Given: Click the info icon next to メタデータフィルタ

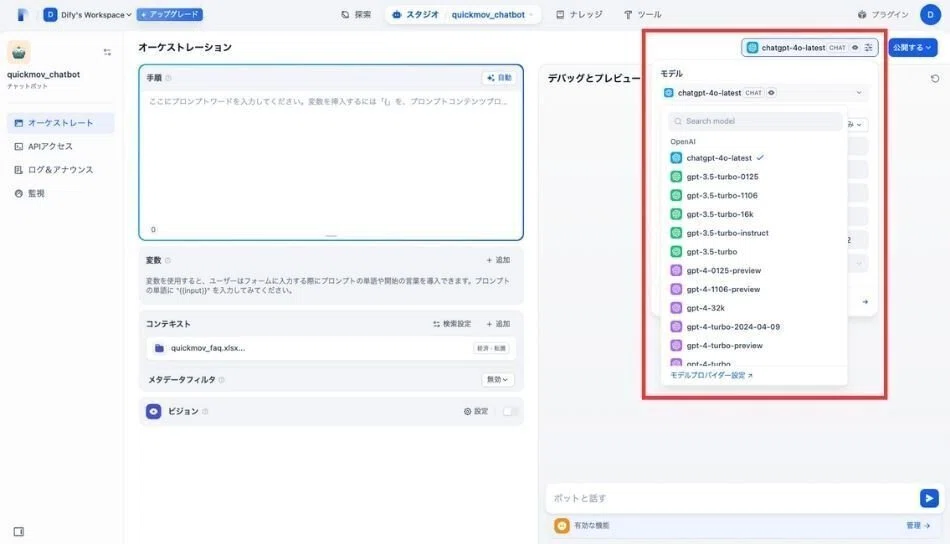Looking at the screenshot, I should [221, 380].
